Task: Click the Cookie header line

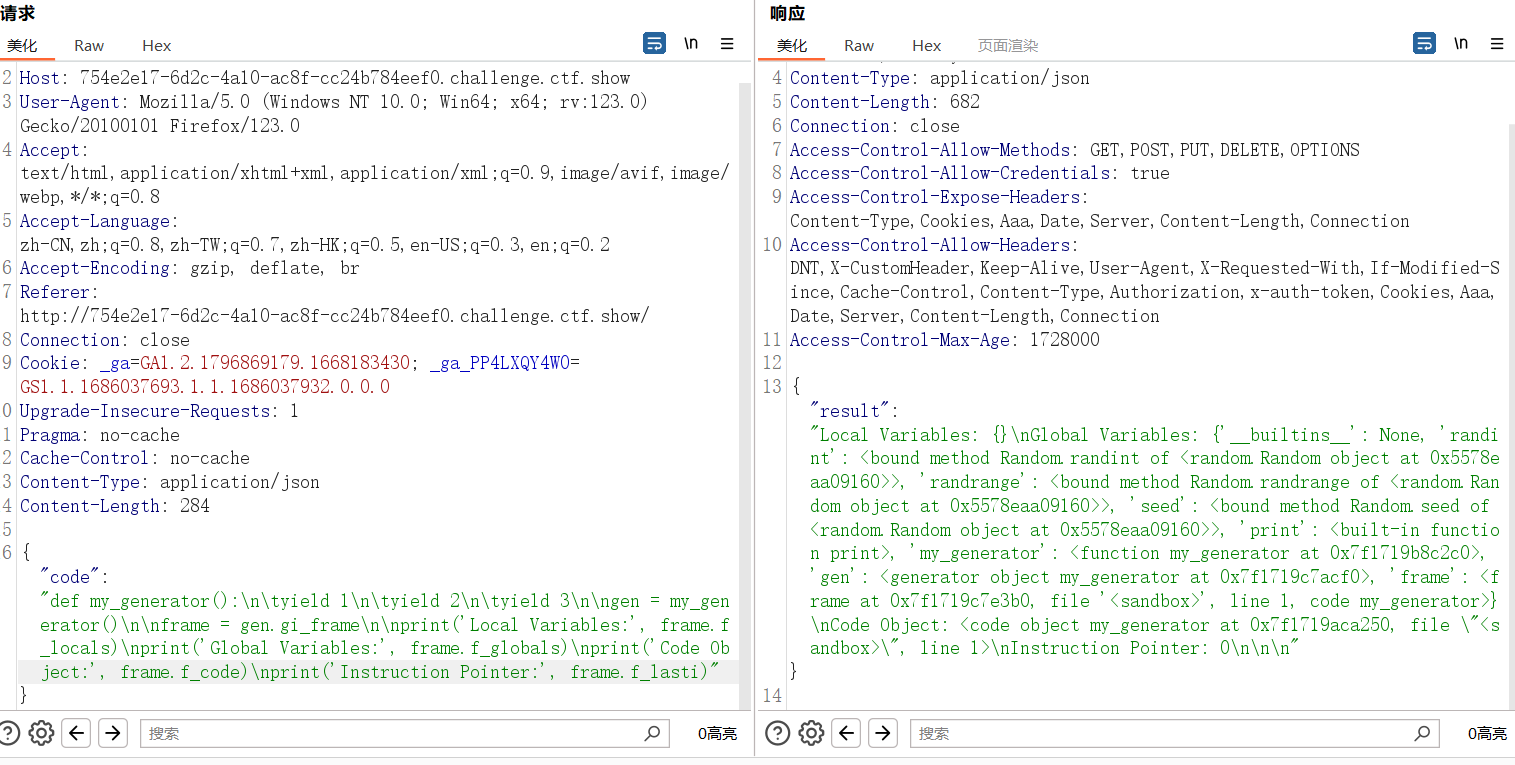Action: 300,375
